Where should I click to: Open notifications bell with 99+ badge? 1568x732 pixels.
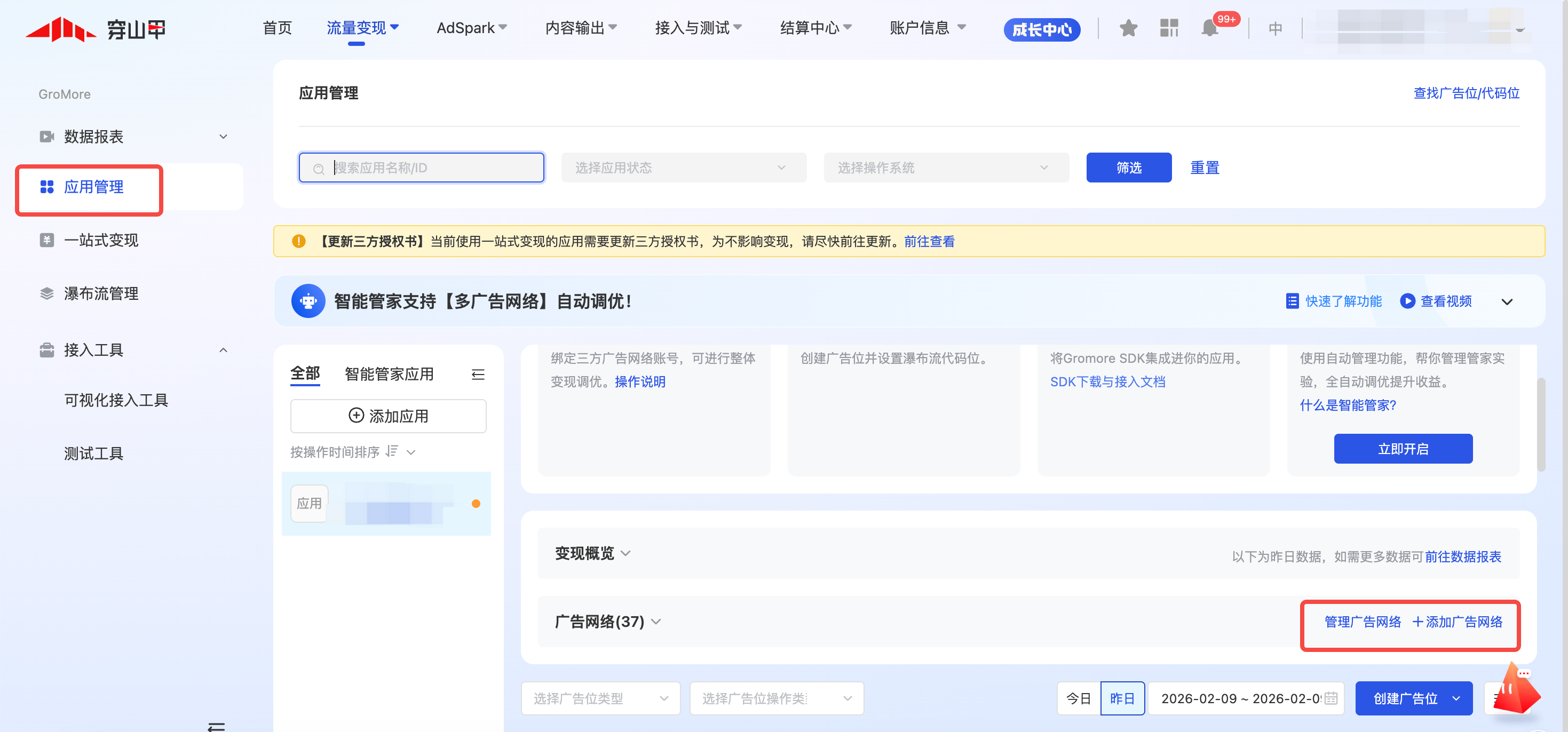click(x=1209, y=29)
